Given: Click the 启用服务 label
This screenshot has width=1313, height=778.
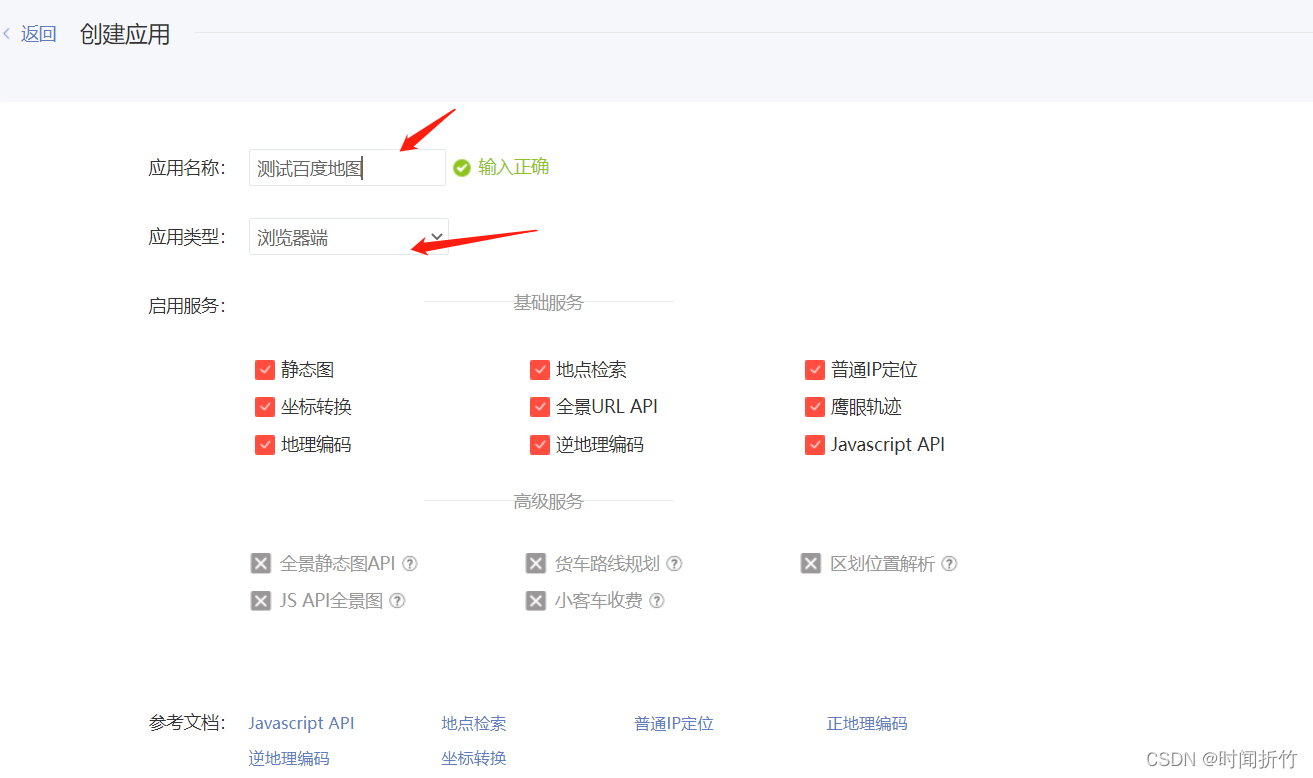Looking at the screenshot, I should (187, 306).
